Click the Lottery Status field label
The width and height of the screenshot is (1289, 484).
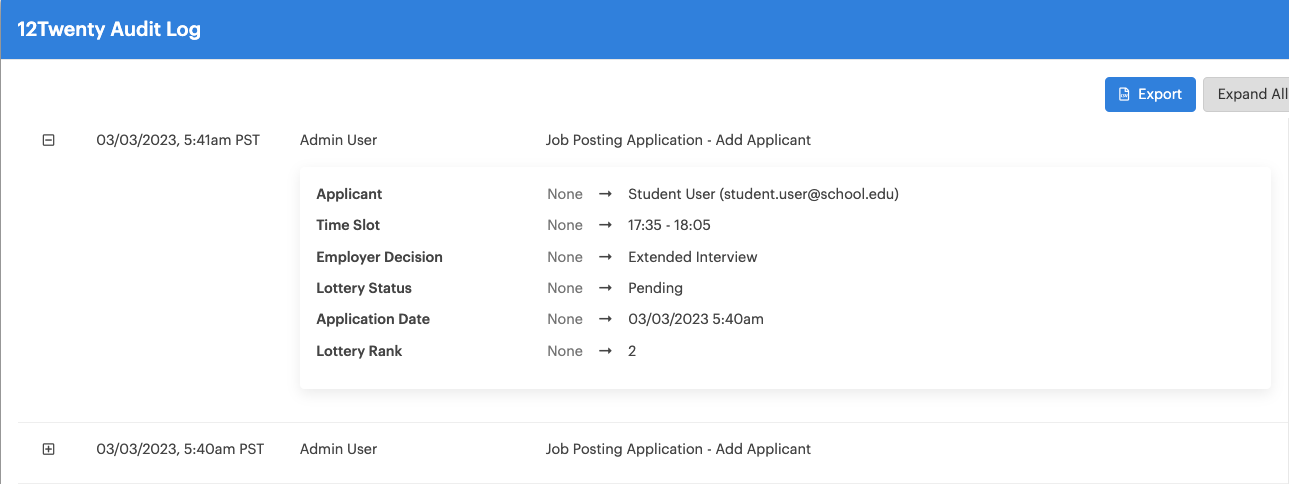(364, 288)
